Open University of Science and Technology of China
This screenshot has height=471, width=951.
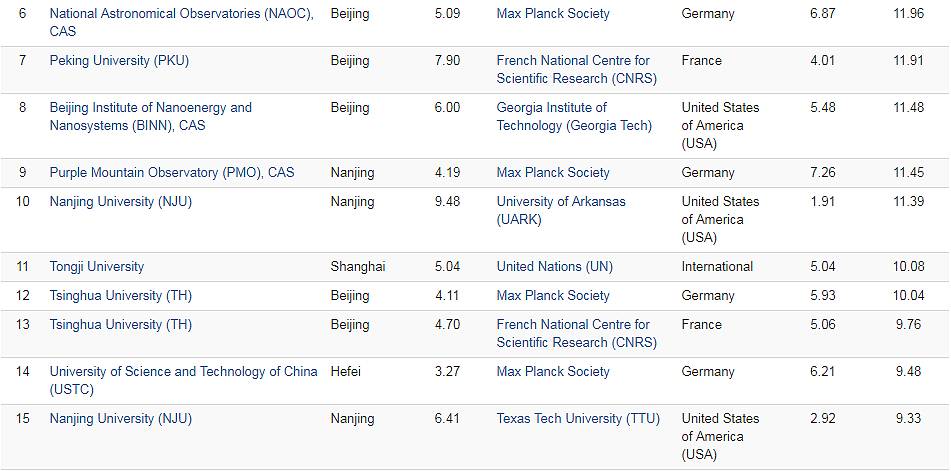pos(183,372)
